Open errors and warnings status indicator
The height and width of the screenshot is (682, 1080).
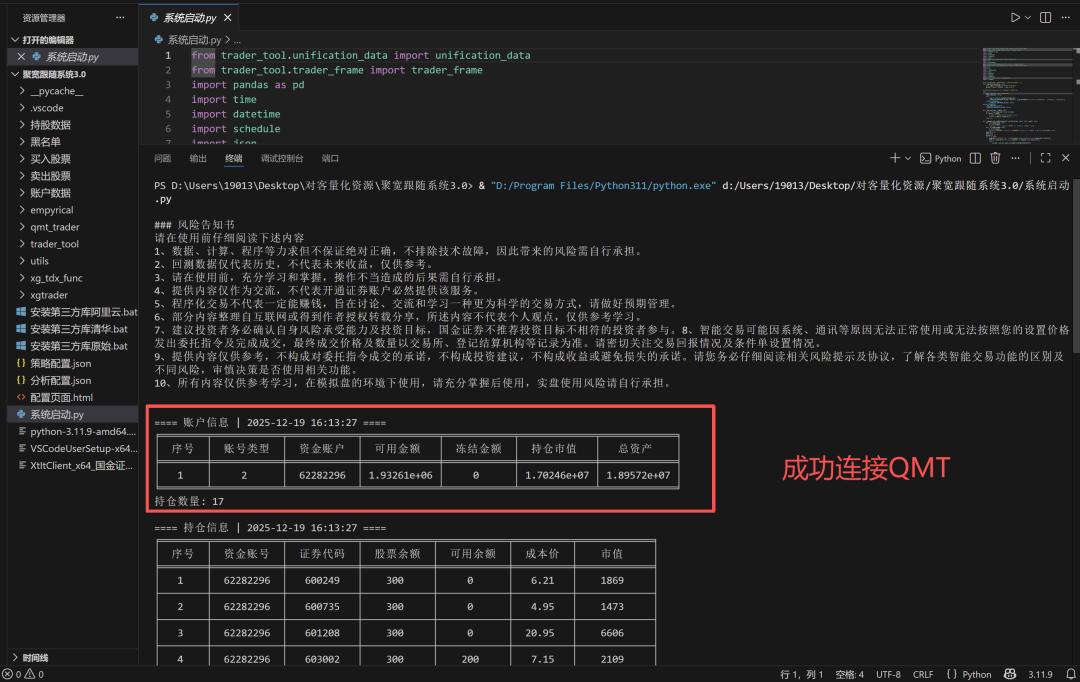pyautogui.click(x=23, y=674)
